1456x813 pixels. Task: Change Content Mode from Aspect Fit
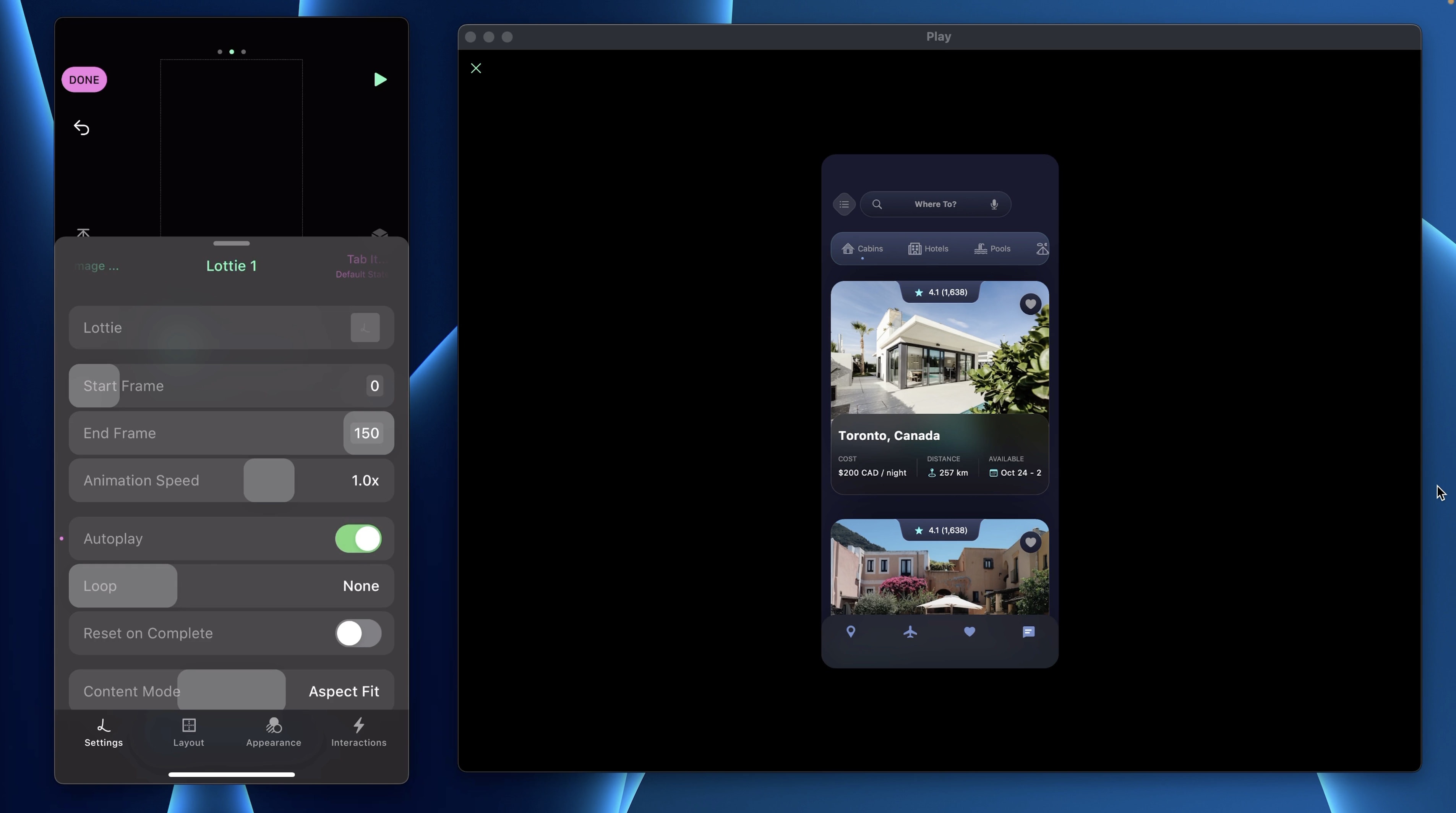coord(343,692)
